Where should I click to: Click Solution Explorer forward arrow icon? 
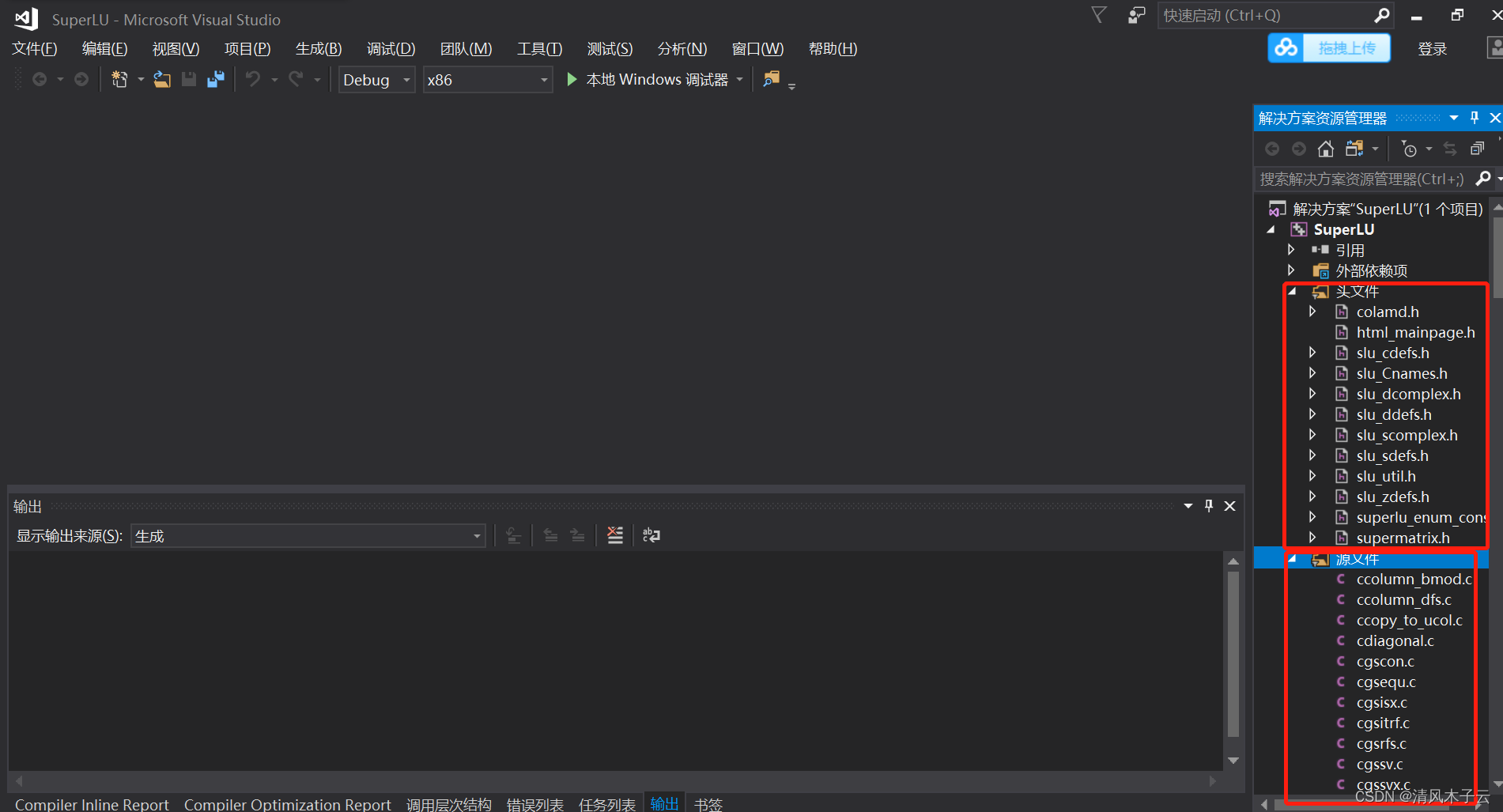coord(1299,149)
